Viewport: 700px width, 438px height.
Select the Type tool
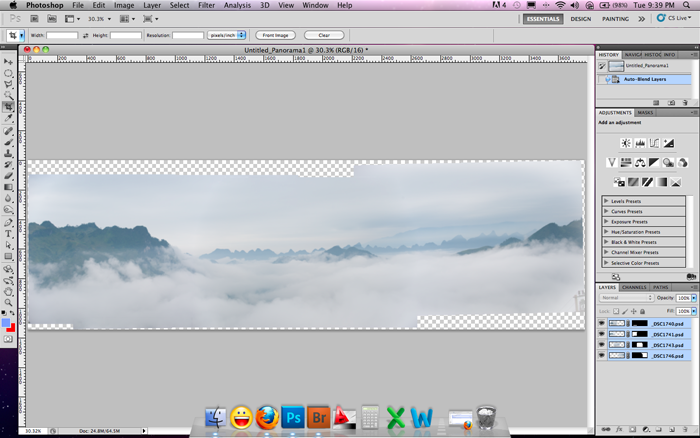(x=8, y=232)
